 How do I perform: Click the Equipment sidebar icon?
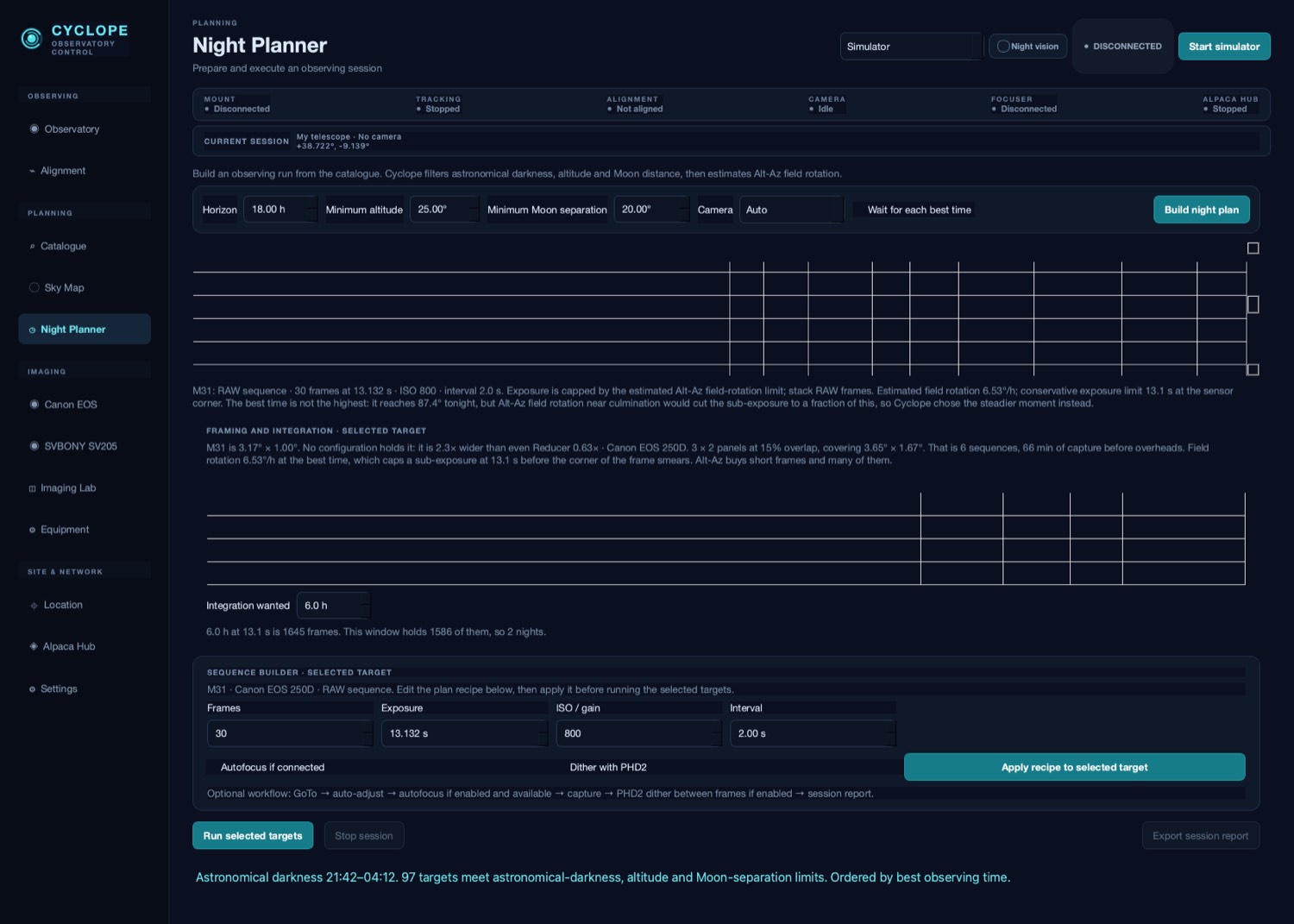click(x=32, y=530)
